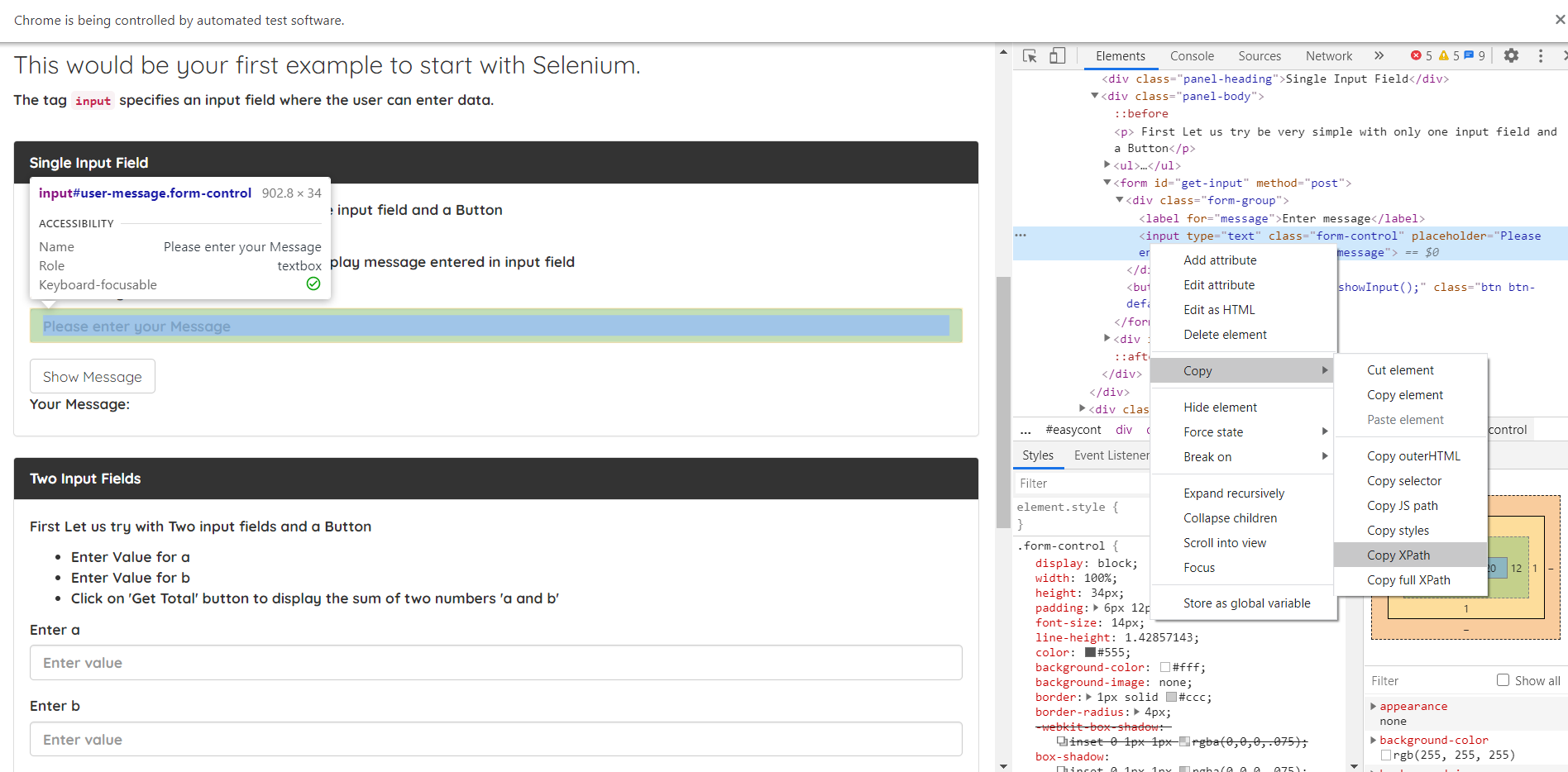Image resolution: width=1568 pixels, height=772 pixels.
Task: Click the breadcrumb ellipsis before #easycont
Action: [x=1025, y=430]
